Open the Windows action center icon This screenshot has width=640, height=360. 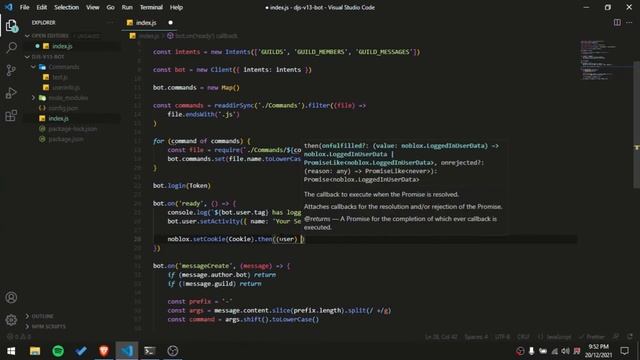coord(624,351)
